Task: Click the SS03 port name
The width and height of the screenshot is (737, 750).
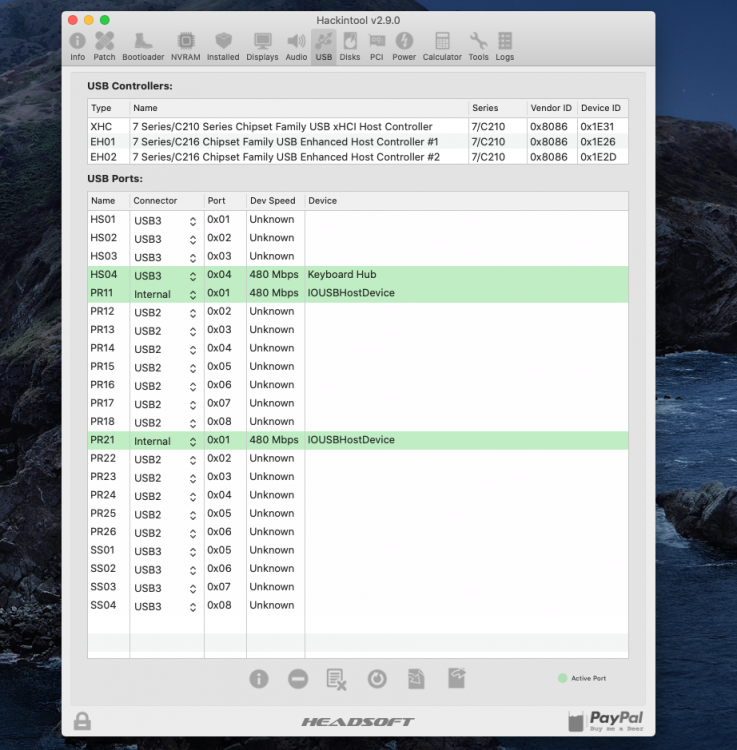Action: point(103,586)
